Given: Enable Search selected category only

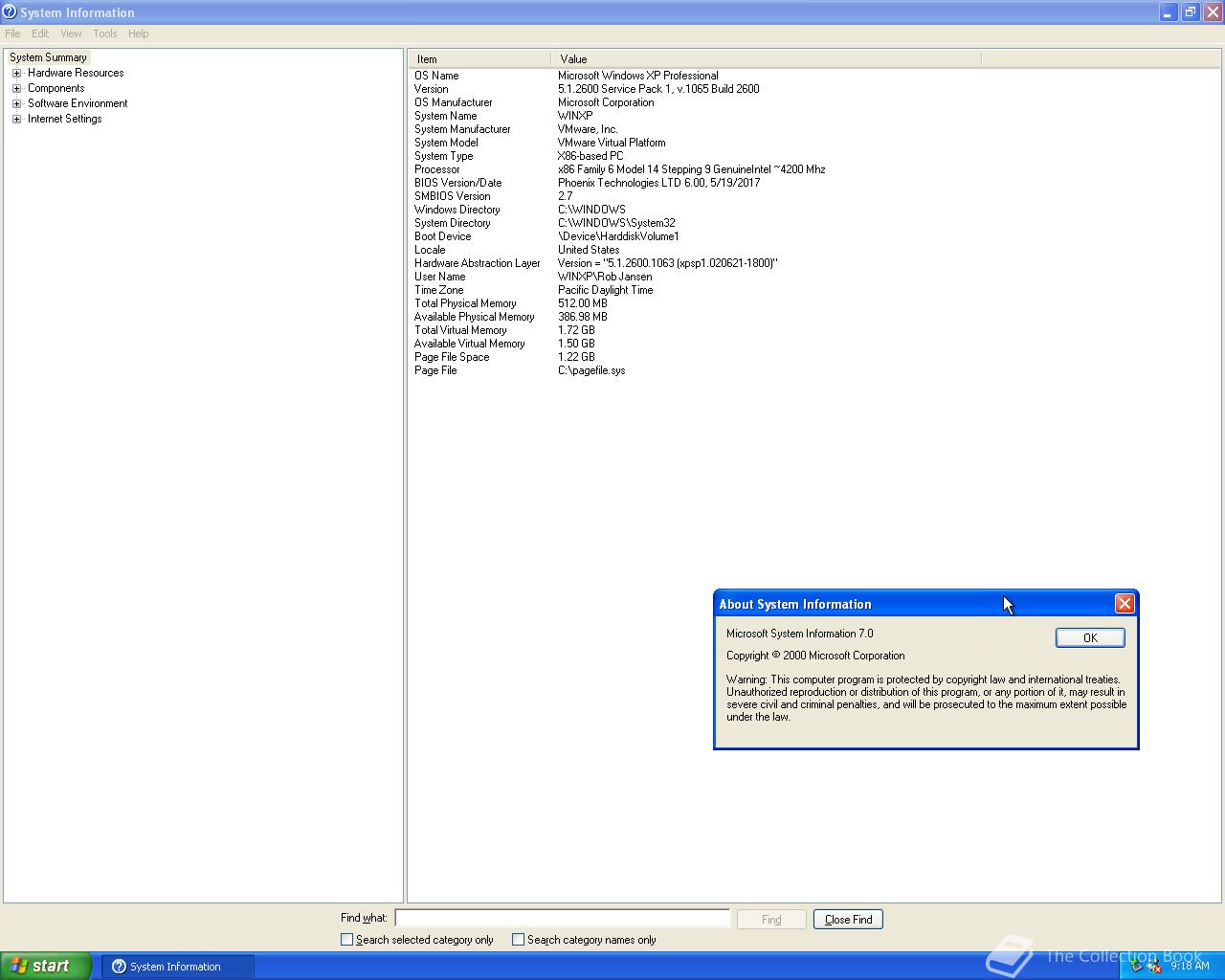Looking at the screenshot, I should coord(346,940).
